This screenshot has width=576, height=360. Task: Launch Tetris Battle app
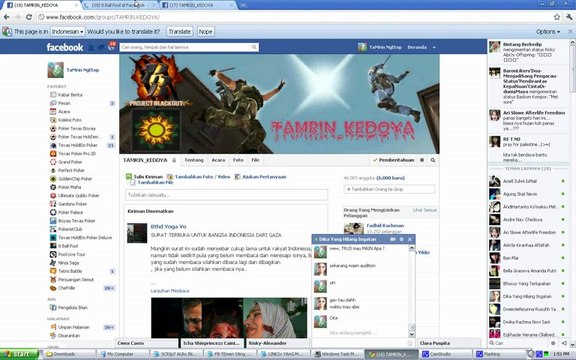(70, 271)
